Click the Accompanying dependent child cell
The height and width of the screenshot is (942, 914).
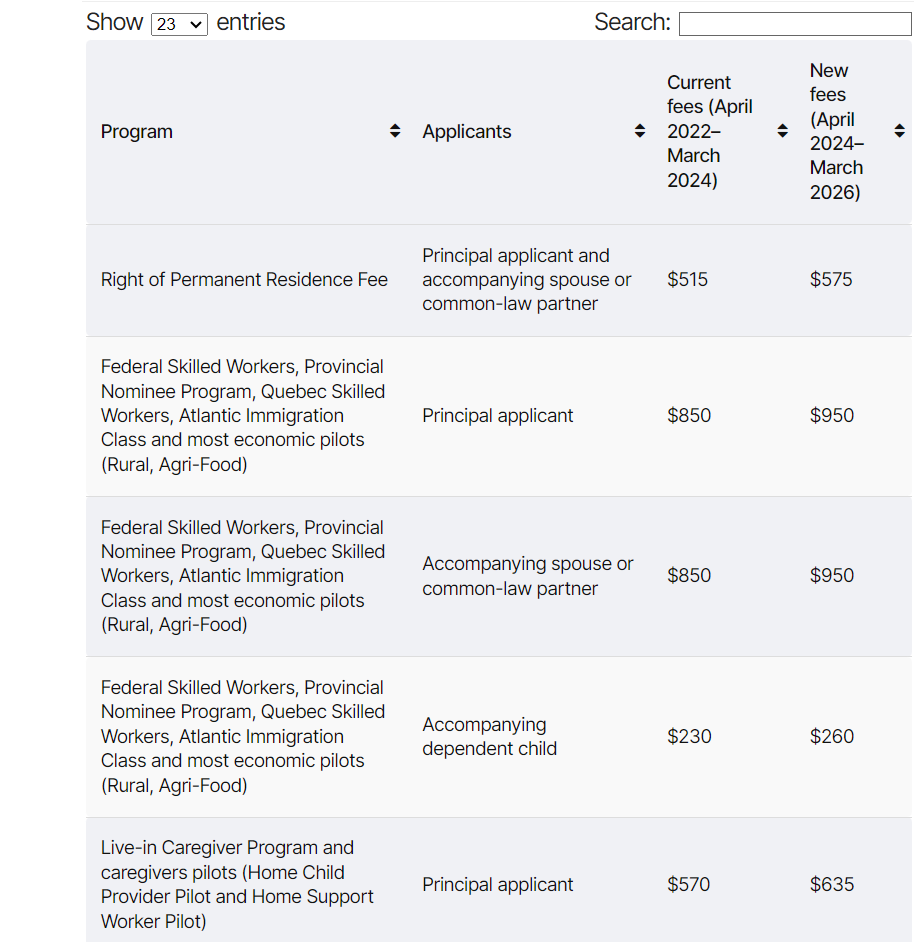pos(489,736)
